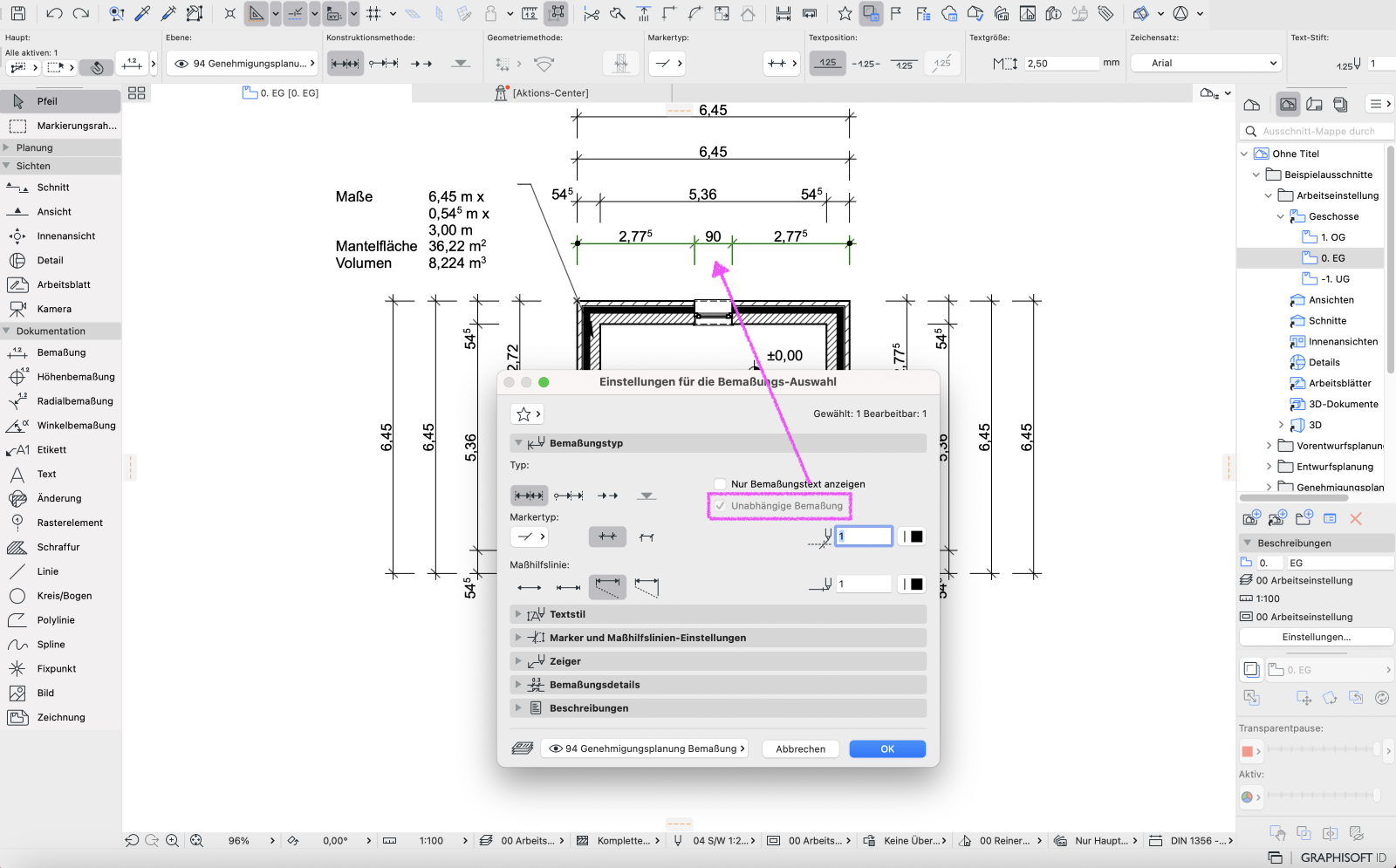Choose the Bemaßung dimension tool
Viewport: 1396px width, 868px height.
coord(61,352)
